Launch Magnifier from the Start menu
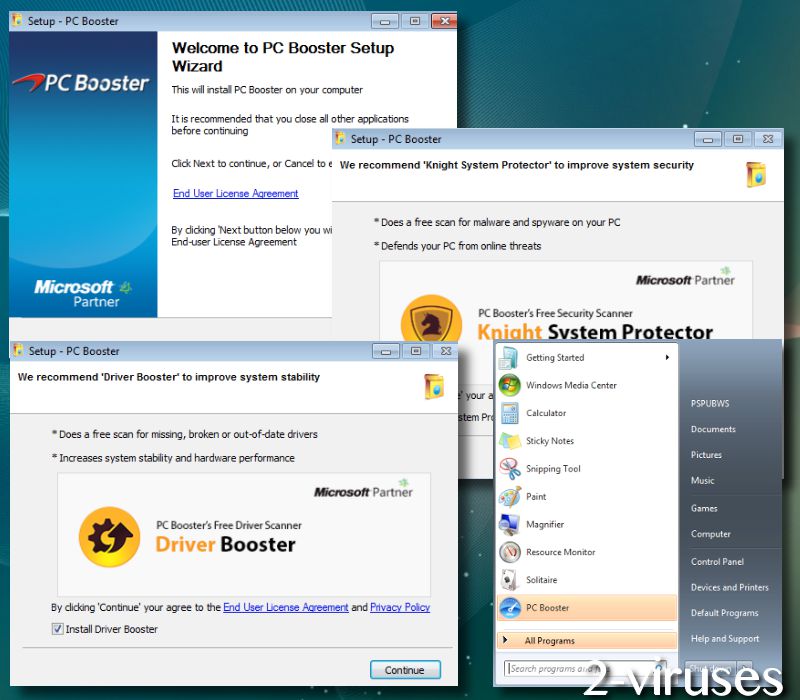Viewport: 800px width, 700px height. coord(586,524)
